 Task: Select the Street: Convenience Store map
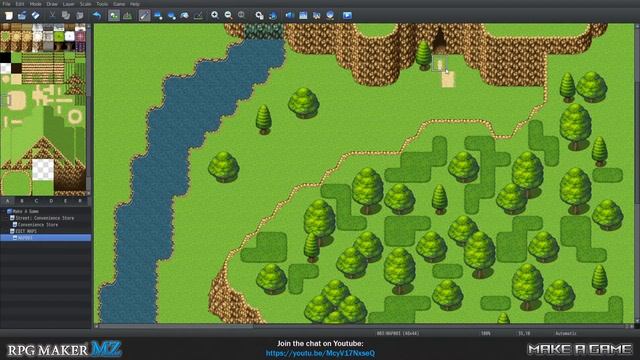point(45,218)
